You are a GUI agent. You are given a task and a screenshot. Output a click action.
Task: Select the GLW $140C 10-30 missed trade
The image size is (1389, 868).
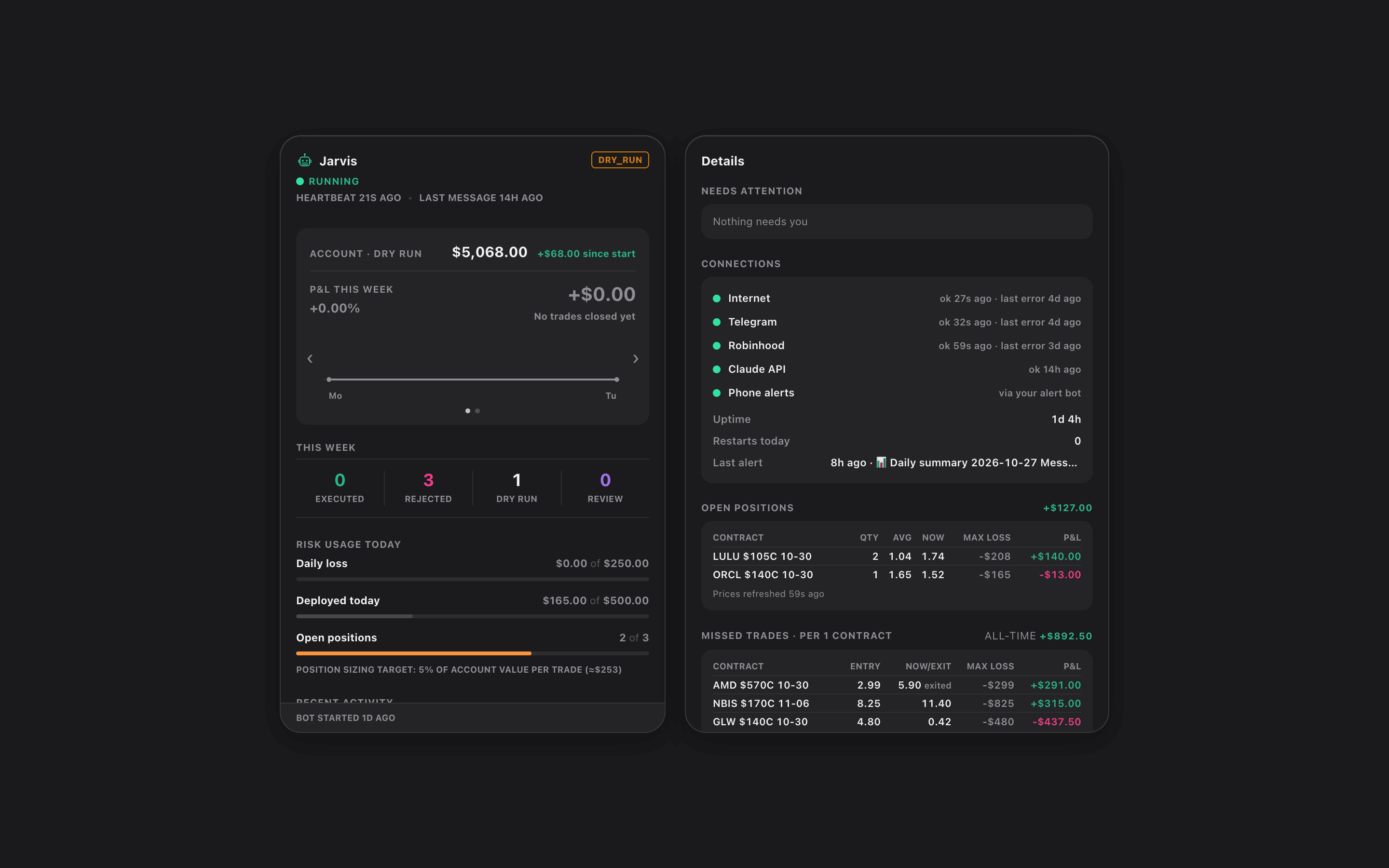coord(897,721)
